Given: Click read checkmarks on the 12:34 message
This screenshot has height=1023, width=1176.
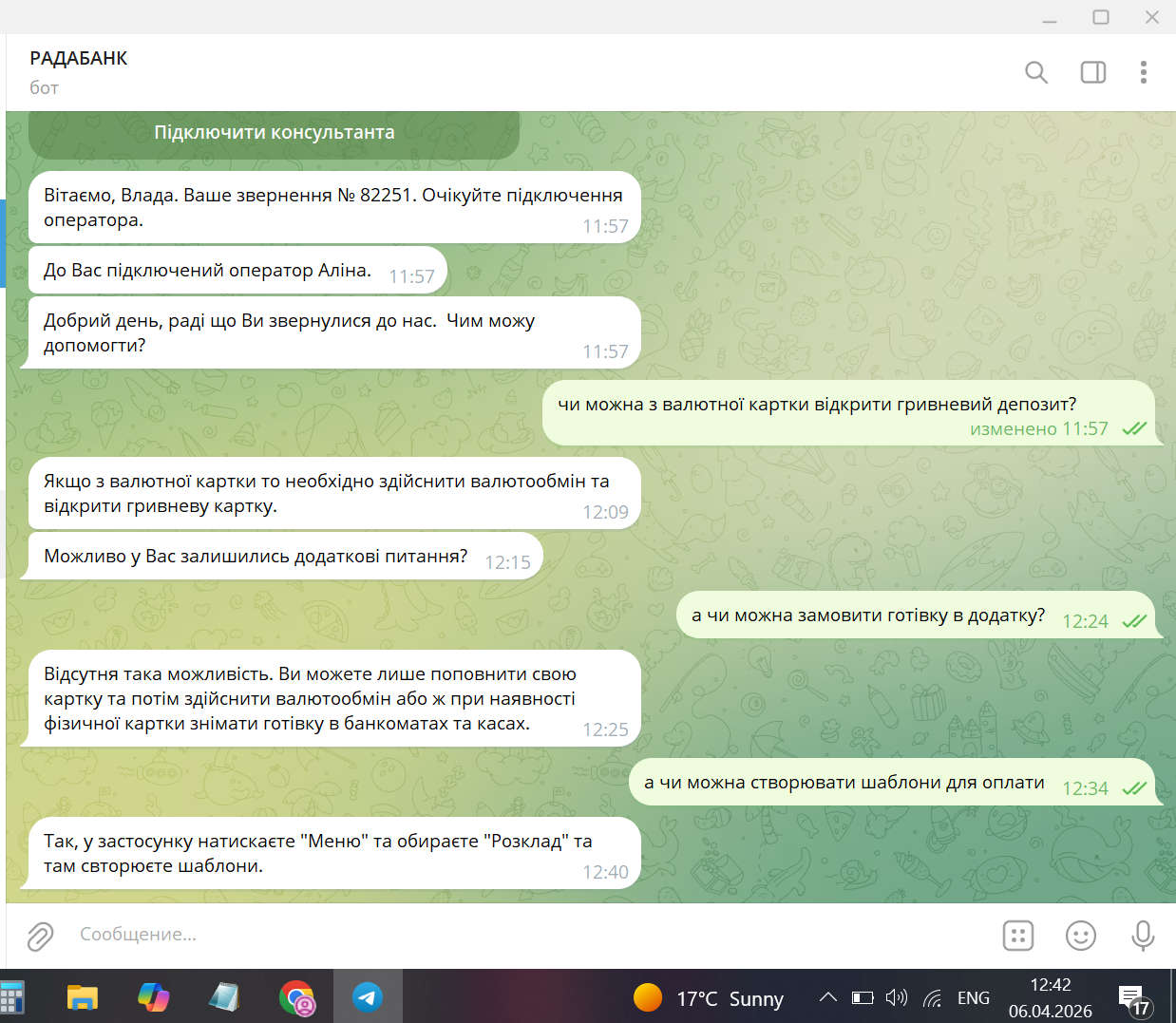Looking at the screenshot, I should coord(1134,788).
